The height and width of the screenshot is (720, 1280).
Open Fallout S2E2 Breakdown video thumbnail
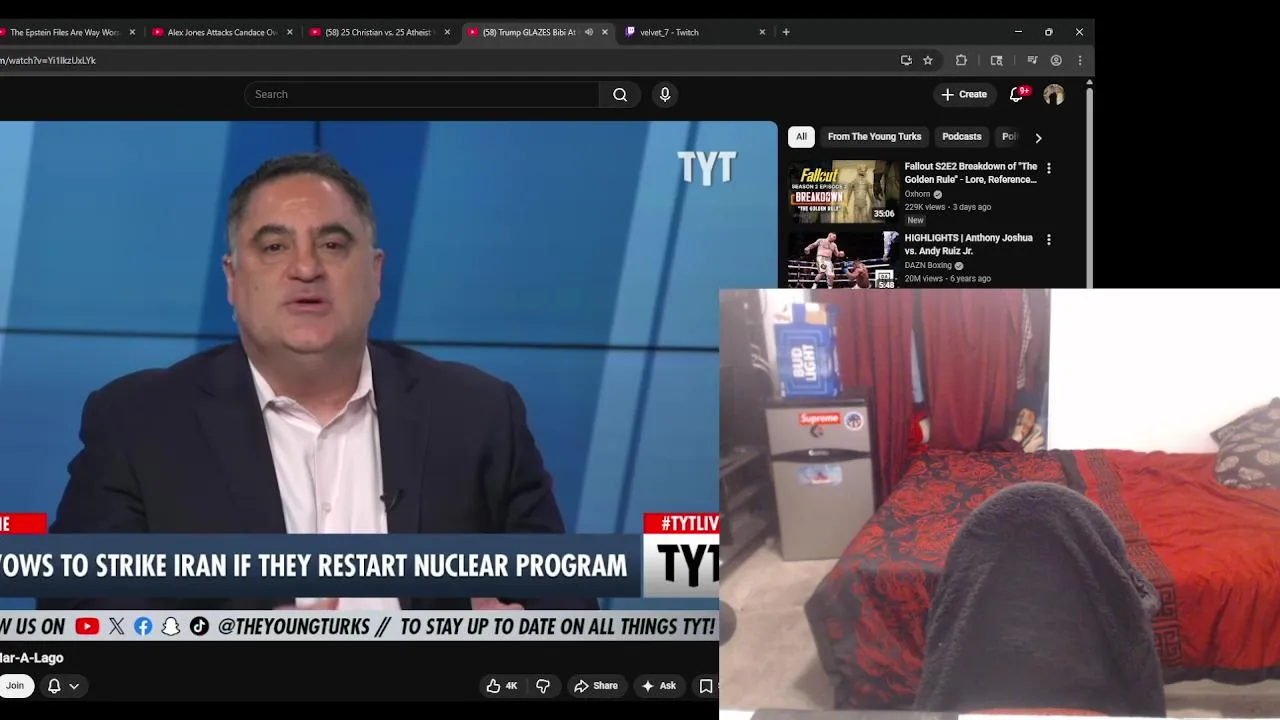click(844, 191)
